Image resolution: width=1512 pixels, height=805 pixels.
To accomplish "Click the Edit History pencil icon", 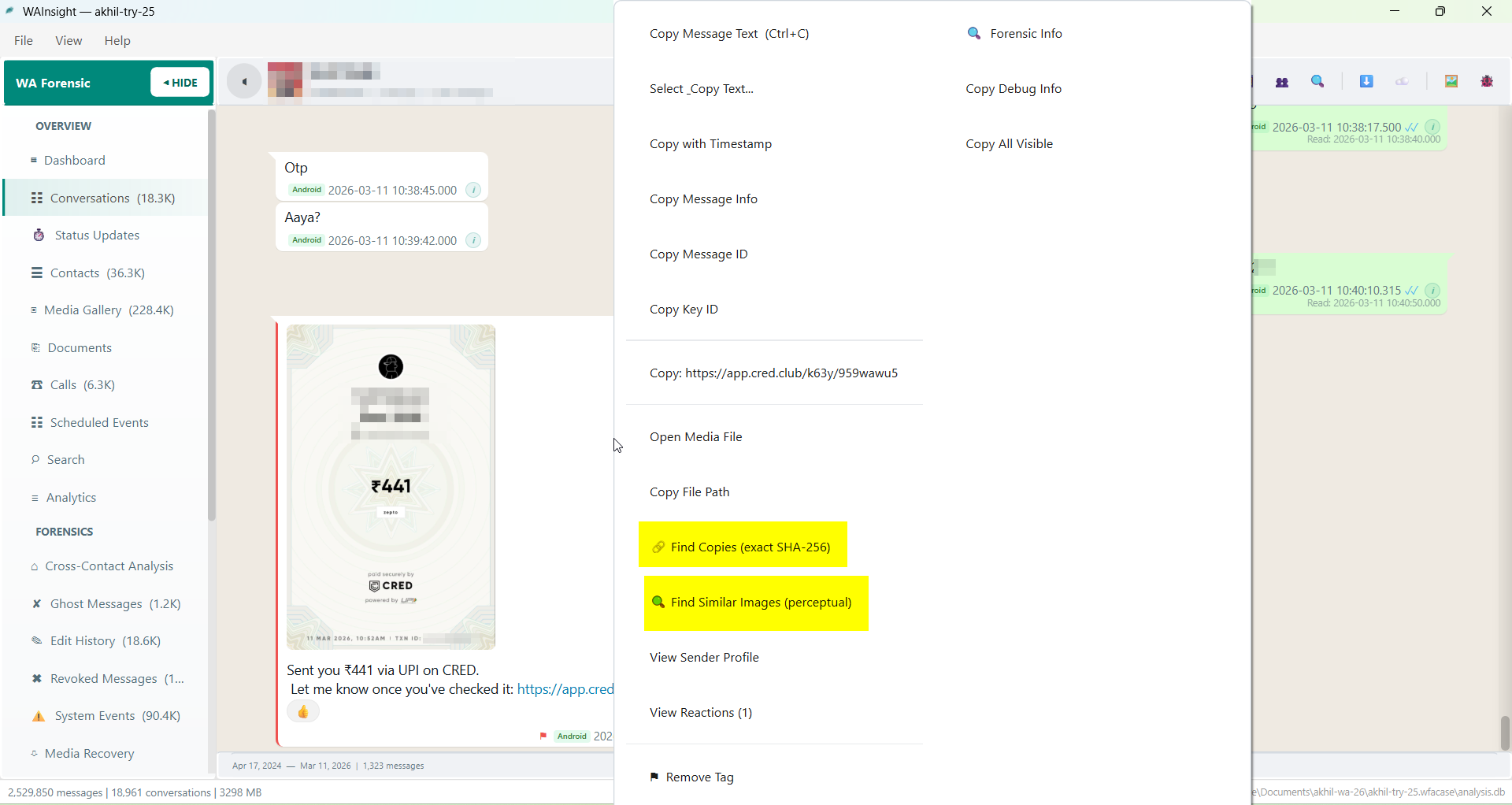I will coord(36,640).
